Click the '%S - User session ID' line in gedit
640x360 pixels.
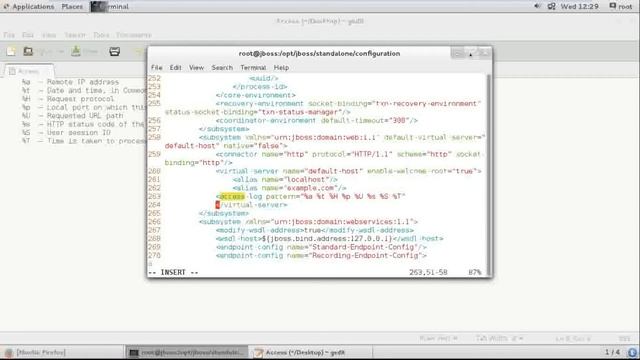[x=66, y=132]
